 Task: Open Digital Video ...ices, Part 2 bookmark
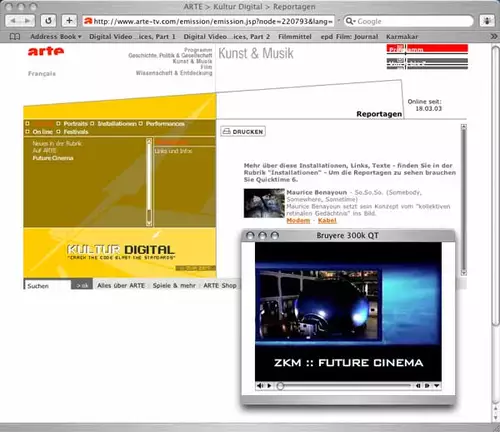coord(227,36)
